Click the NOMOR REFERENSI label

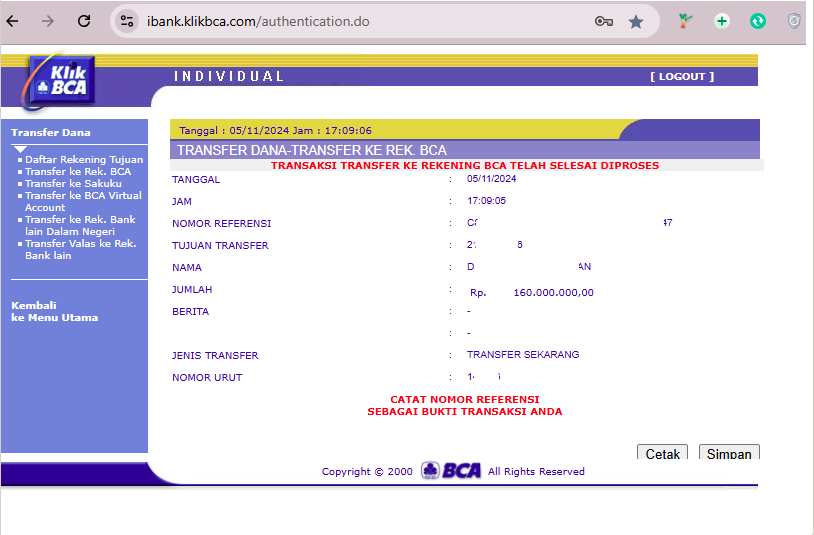pyautogui.click(x=222, y=224)
